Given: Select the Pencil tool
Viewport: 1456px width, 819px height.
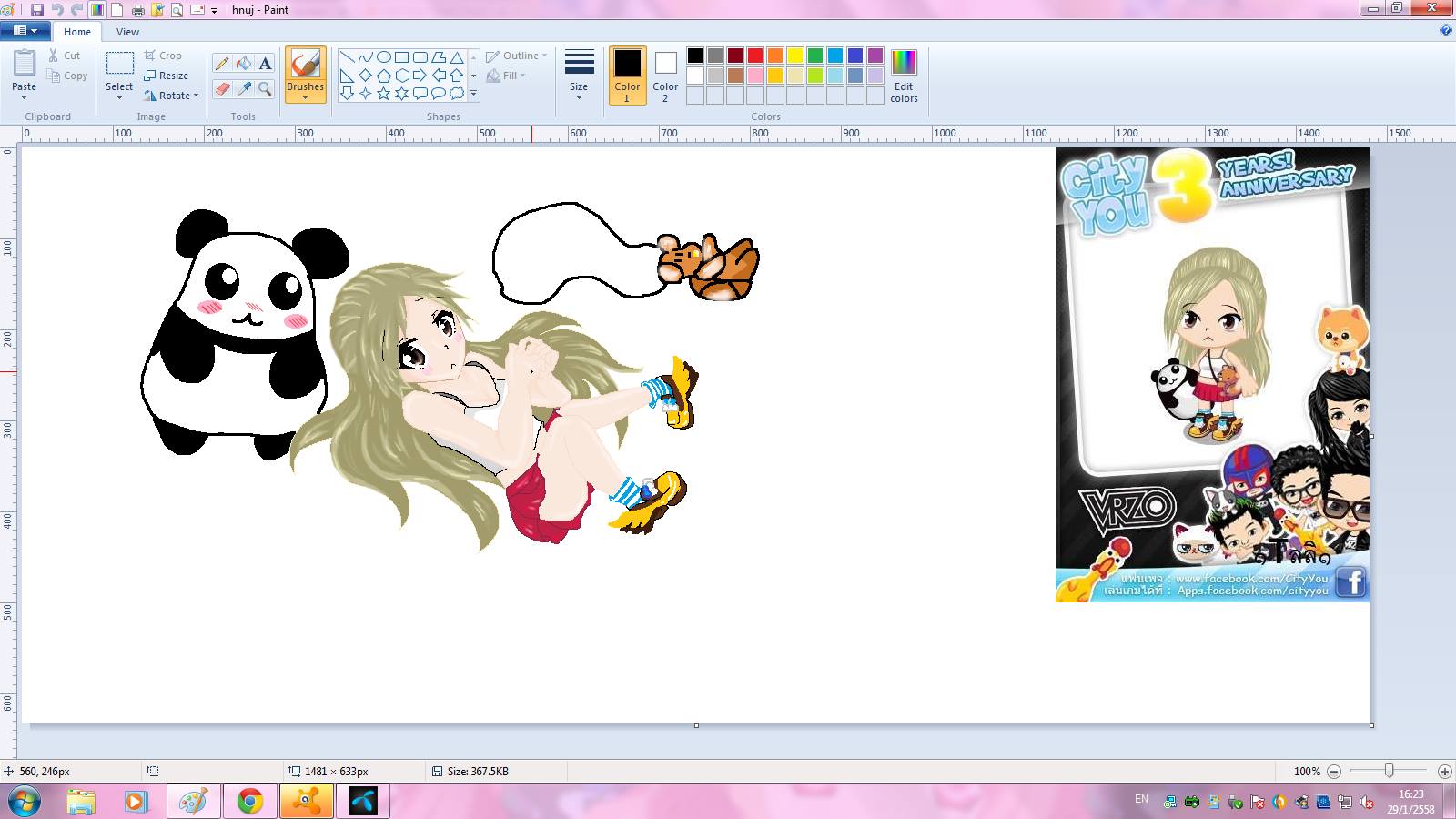Looking at the screenshot, I should (x=221, y=63).
